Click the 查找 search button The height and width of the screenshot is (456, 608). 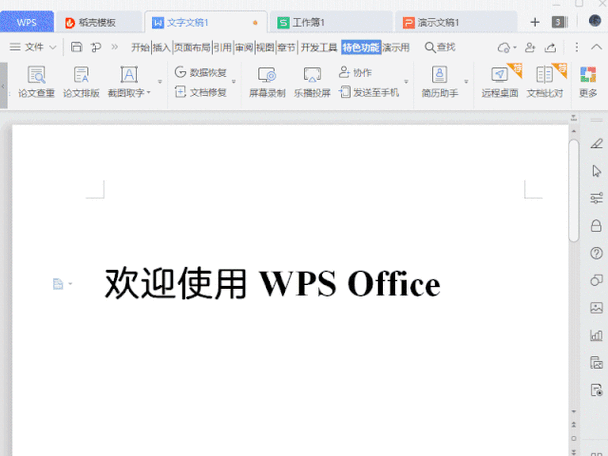click(440, 47)
